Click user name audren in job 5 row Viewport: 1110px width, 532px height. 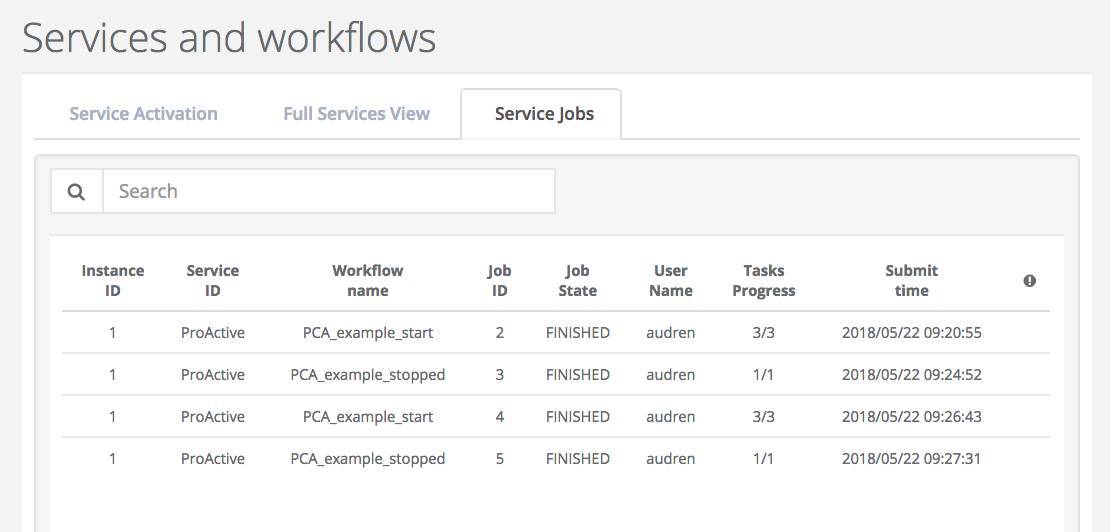670,459
